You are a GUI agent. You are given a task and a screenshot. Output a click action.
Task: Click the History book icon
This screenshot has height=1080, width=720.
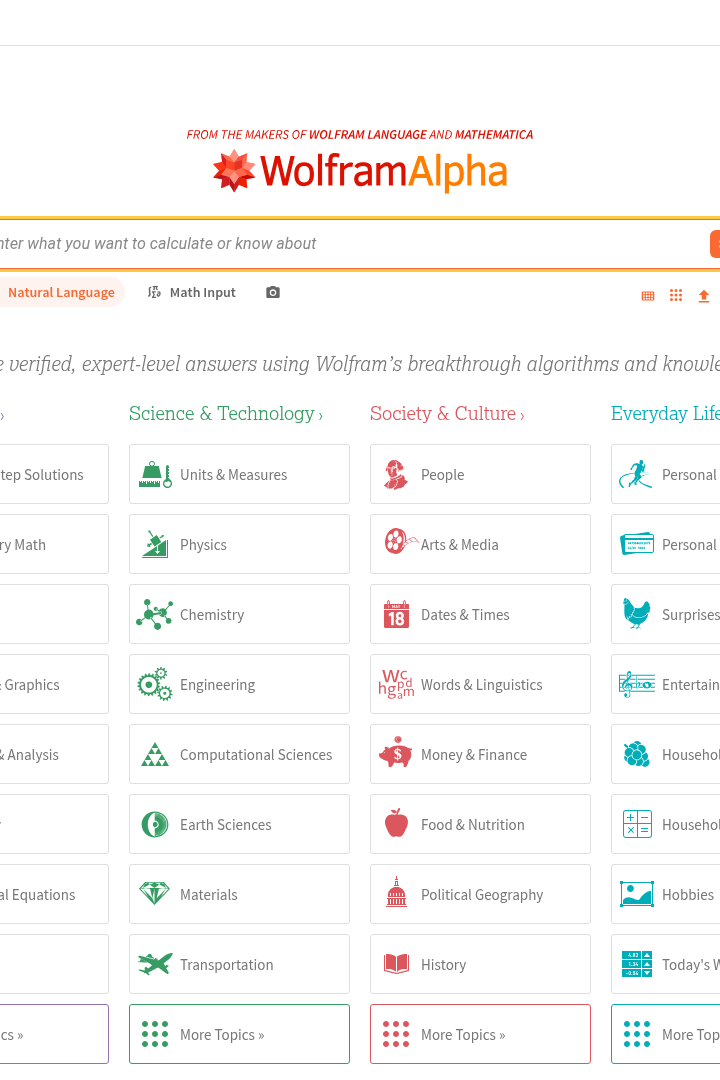pos(396,964)
